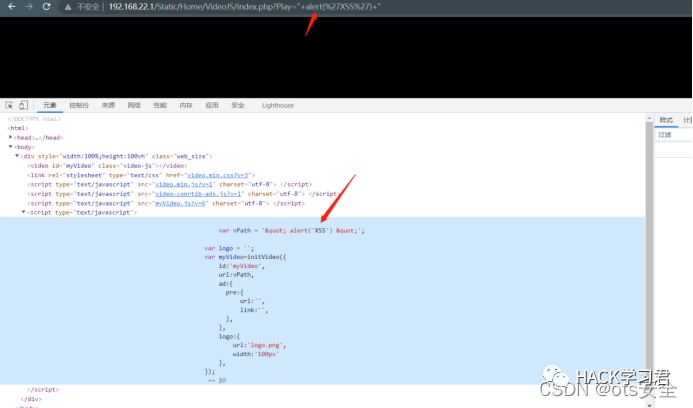Screen dimensions: 693x408
Task: Open the video-contrib-ads.js?v=1 link
Action: (x=198, y=194)
